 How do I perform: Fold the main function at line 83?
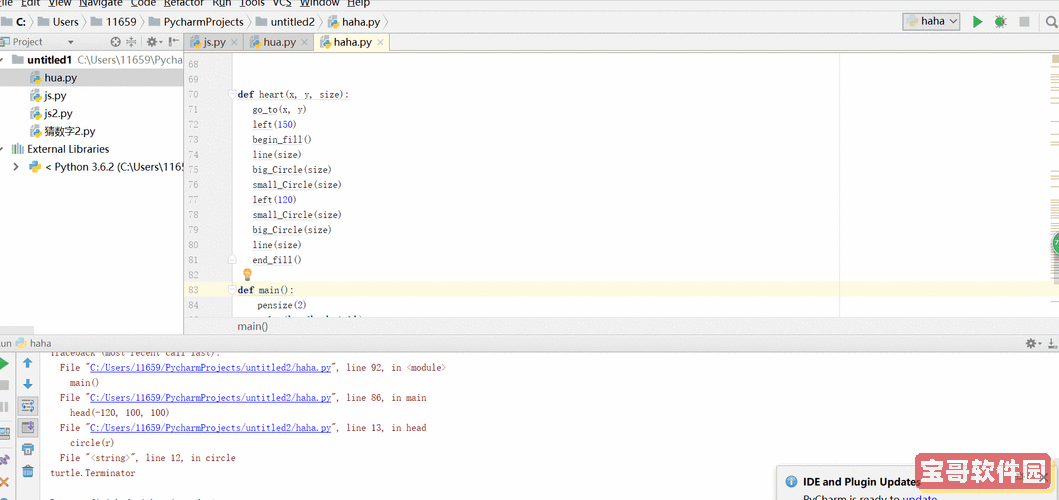tap(232, 290)
